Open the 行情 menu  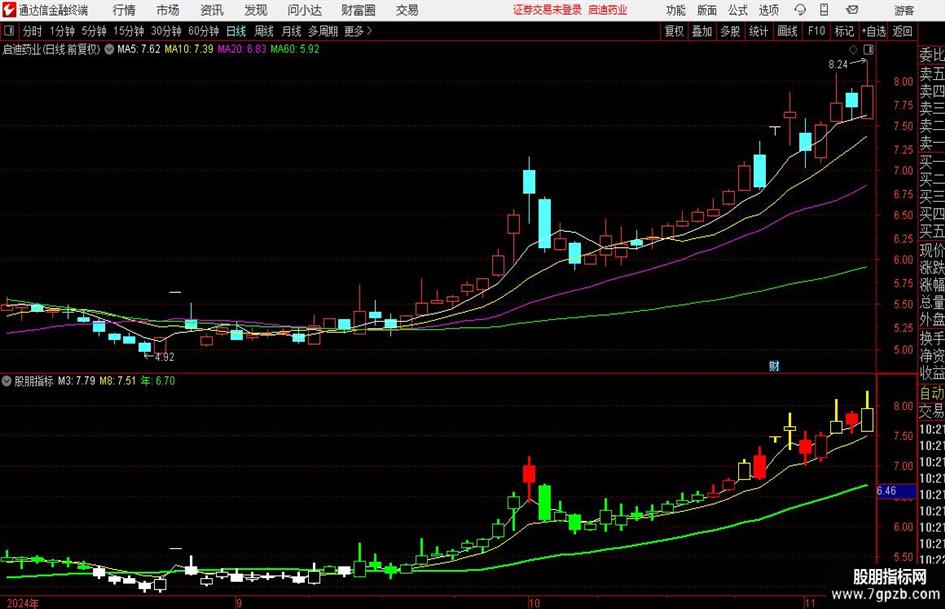coord(124,10)
